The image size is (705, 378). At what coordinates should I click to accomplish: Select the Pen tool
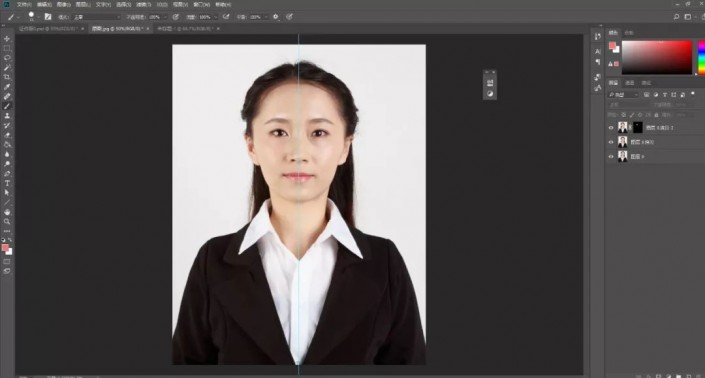pyautogui.click(x=7, y=173)
